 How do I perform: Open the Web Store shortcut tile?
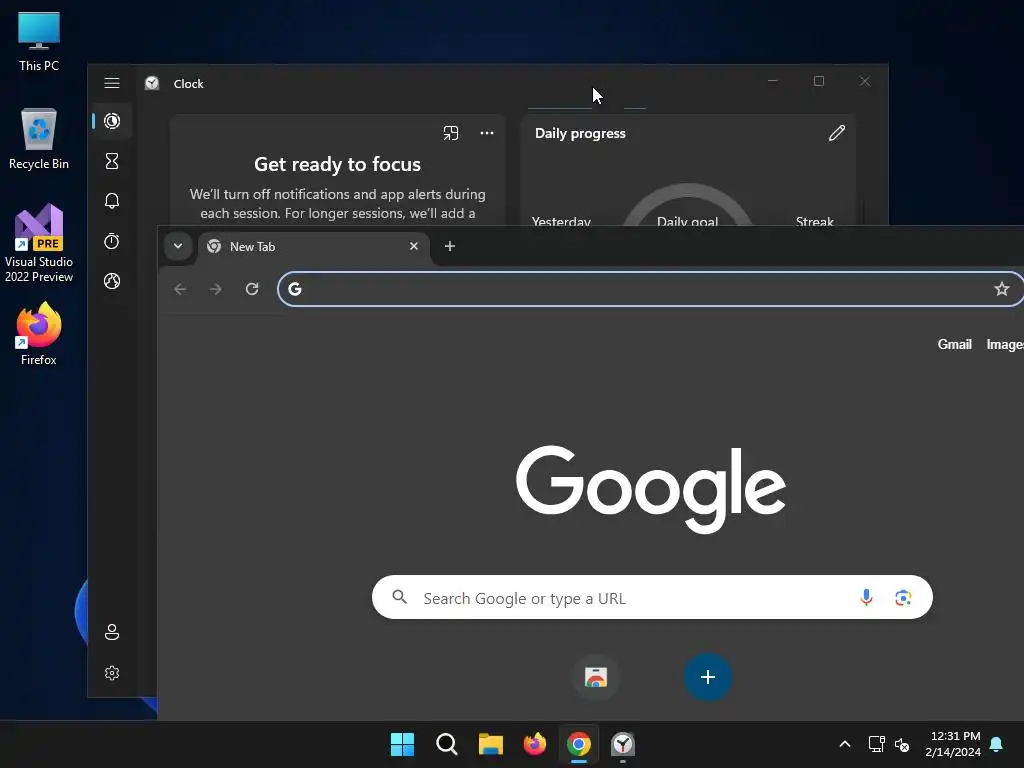(x=596, y=677)
